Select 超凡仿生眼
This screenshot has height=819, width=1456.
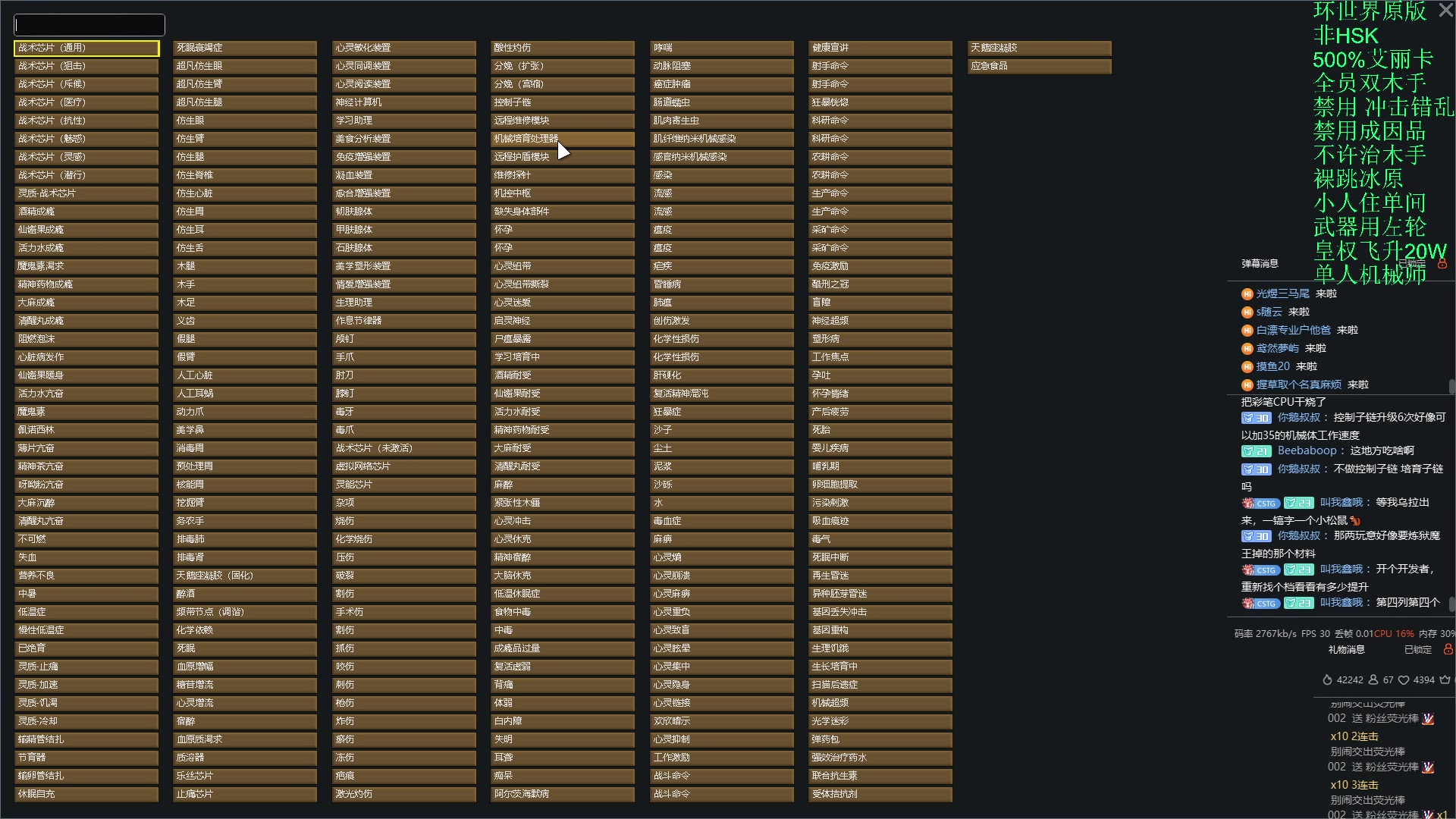coord(245,66)
